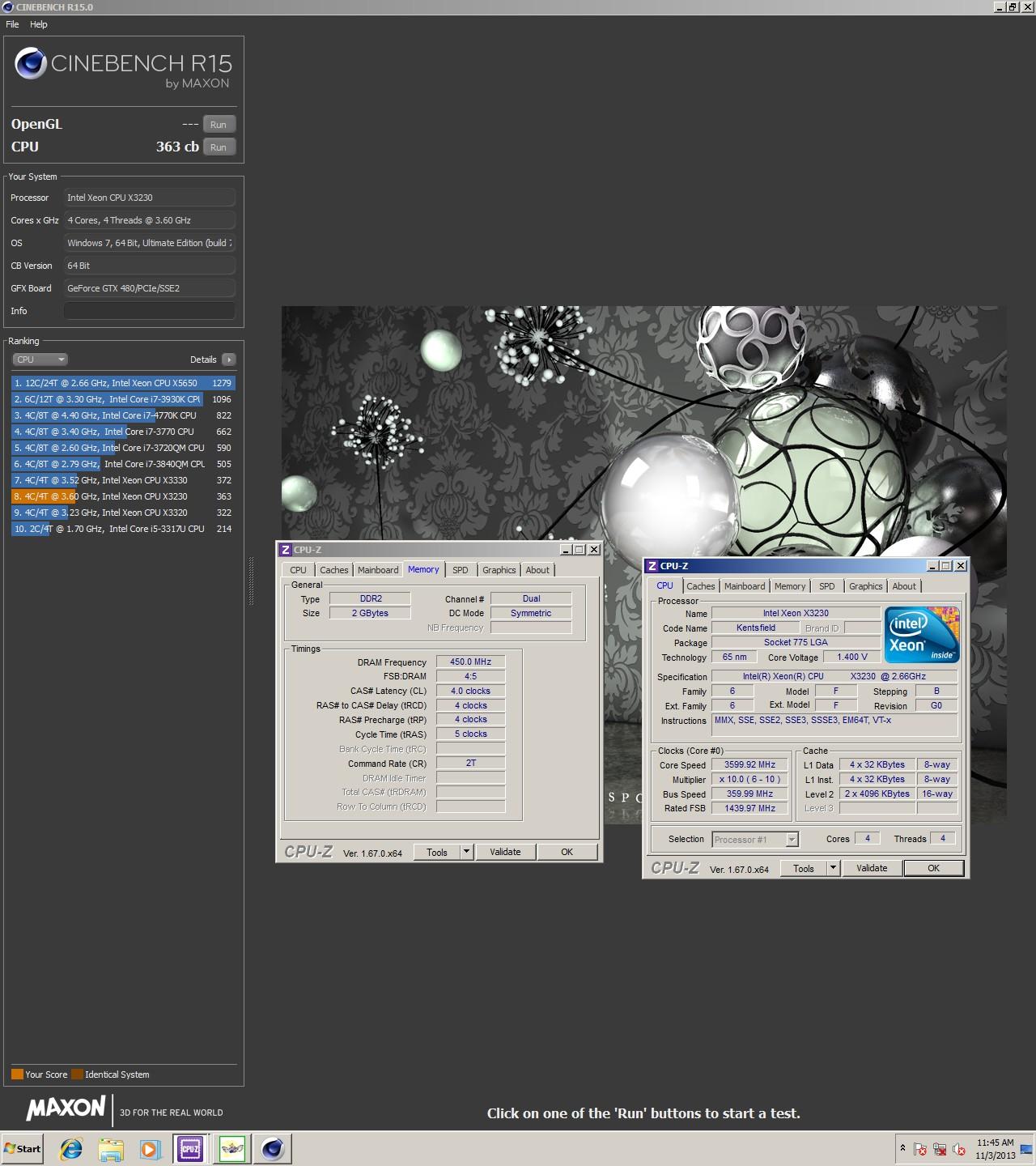Run the CPU benchmark
The image size is (1036, 1166).
pos(219,147)
